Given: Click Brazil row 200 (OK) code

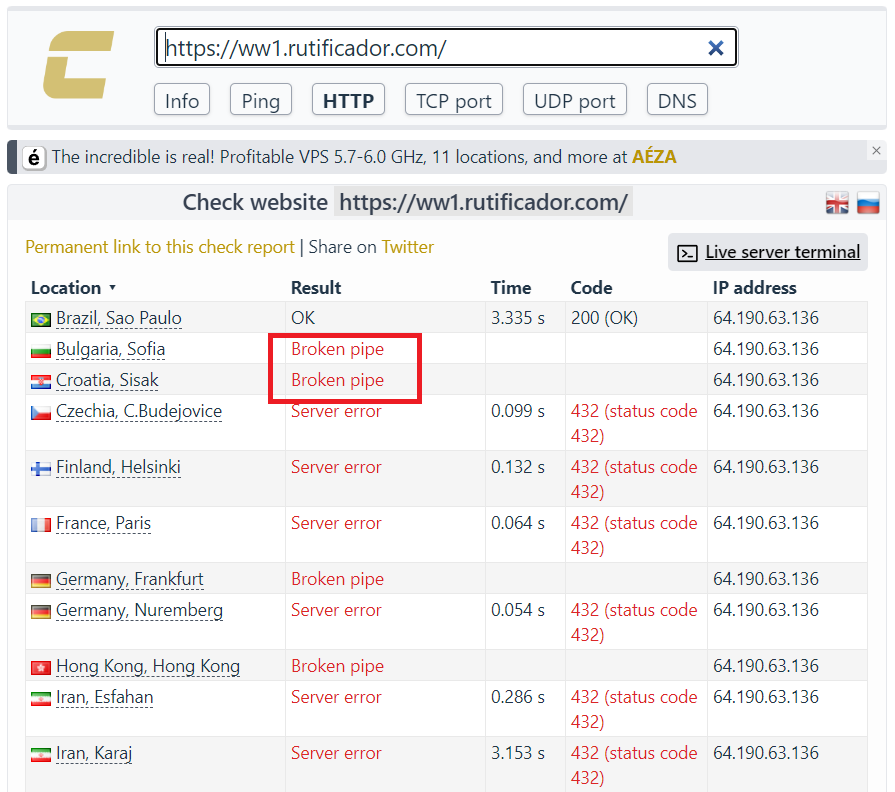Looking at the screenshot, I should [604, 318].
